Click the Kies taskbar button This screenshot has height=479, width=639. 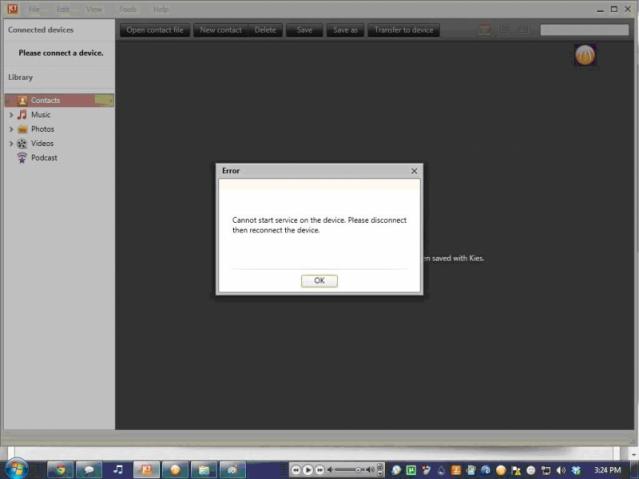tap(146, 470)
